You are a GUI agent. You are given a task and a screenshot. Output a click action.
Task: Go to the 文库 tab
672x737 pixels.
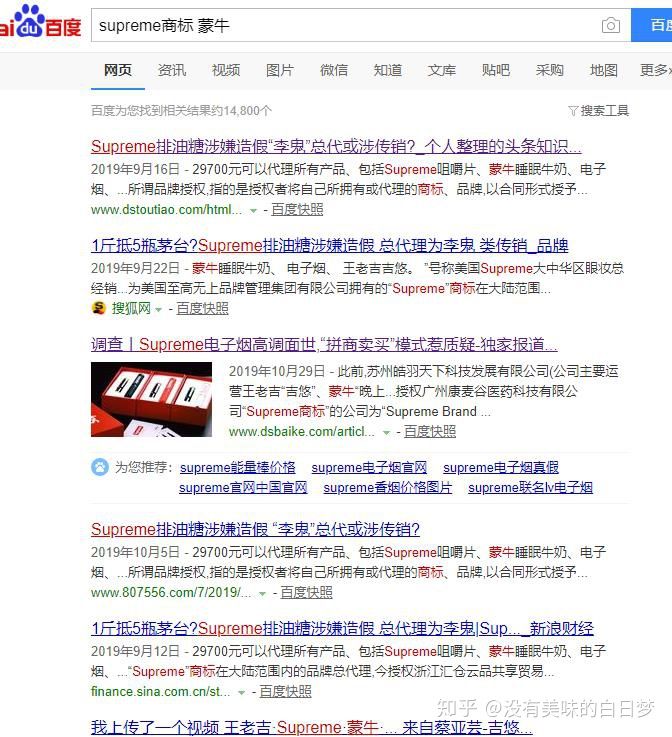[442, 71]
